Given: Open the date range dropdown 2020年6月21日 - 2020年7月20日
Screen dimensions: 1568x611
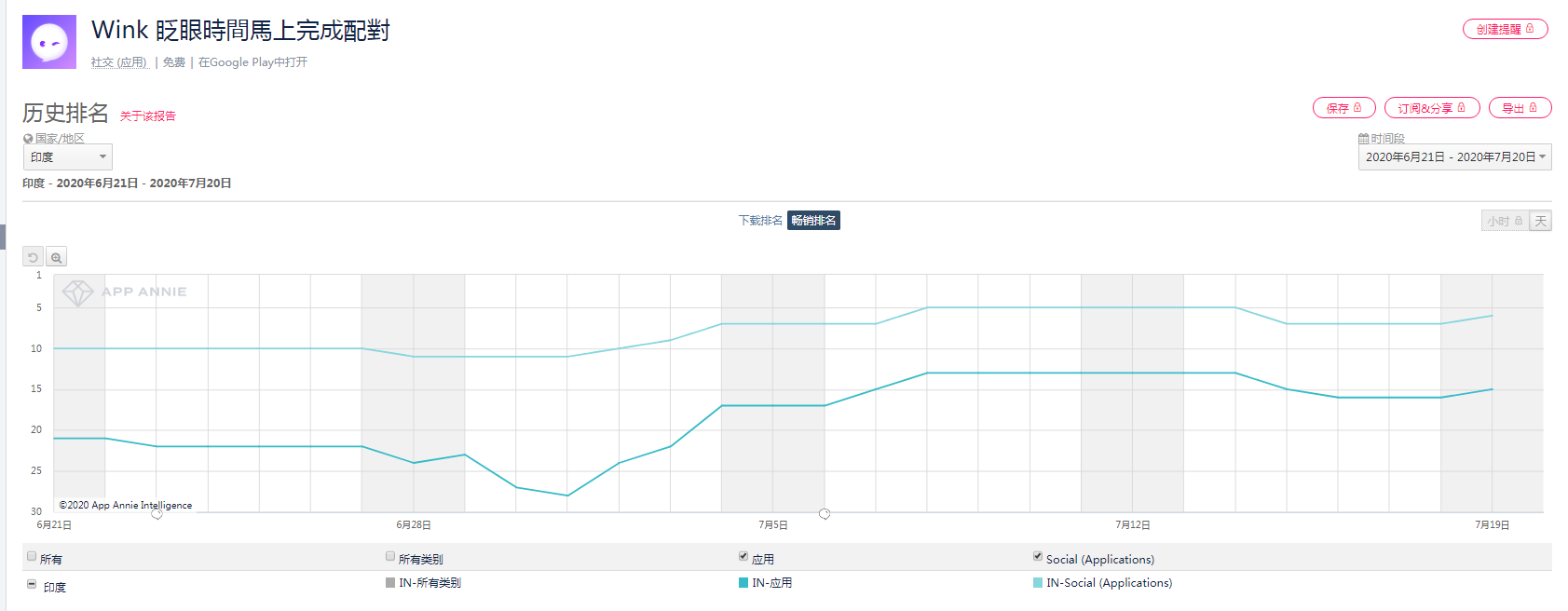Looking at the screenshot, I should click(x=1454, y=156).
